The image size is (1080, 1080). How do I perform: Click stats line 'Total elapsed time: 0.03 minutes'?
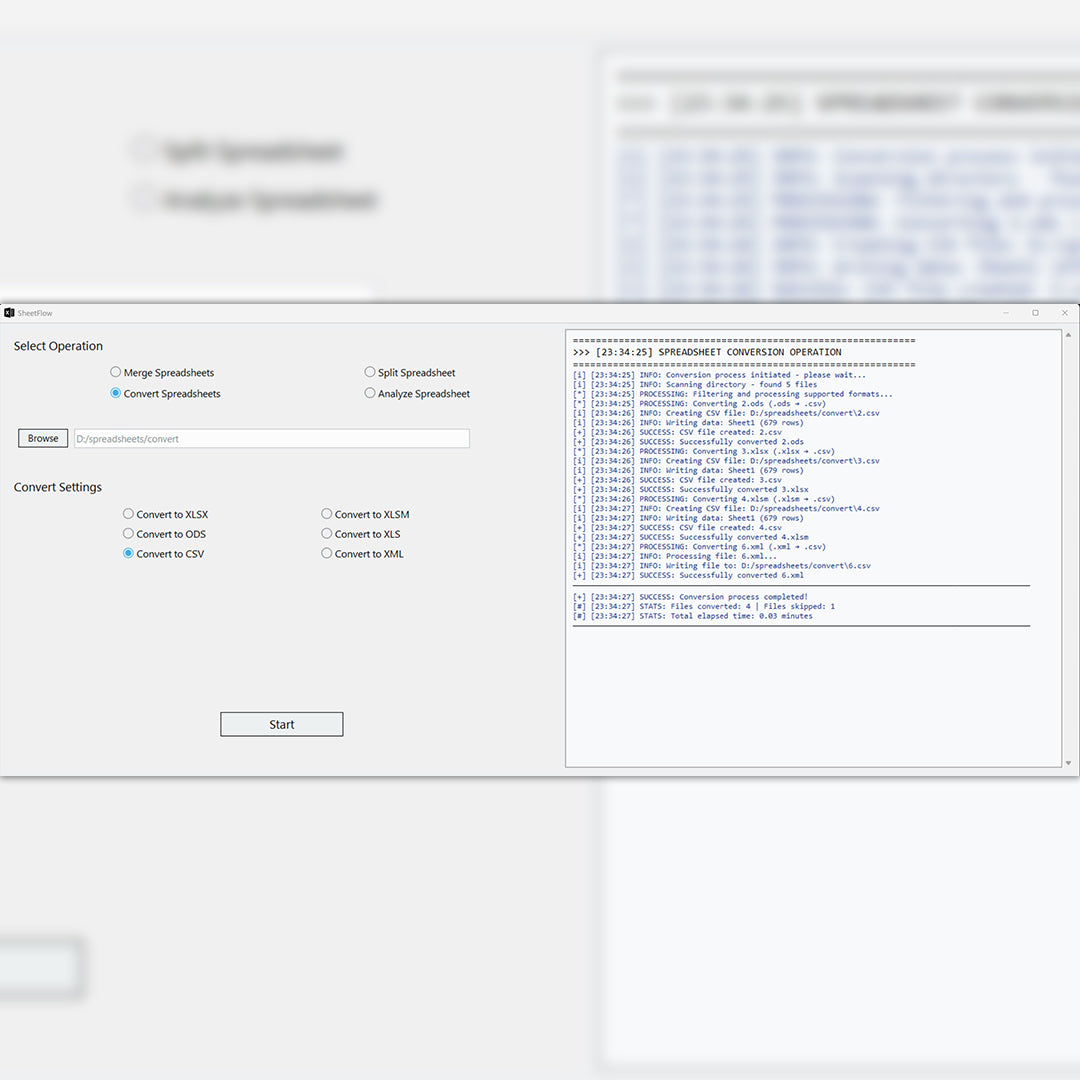(693, 616)
